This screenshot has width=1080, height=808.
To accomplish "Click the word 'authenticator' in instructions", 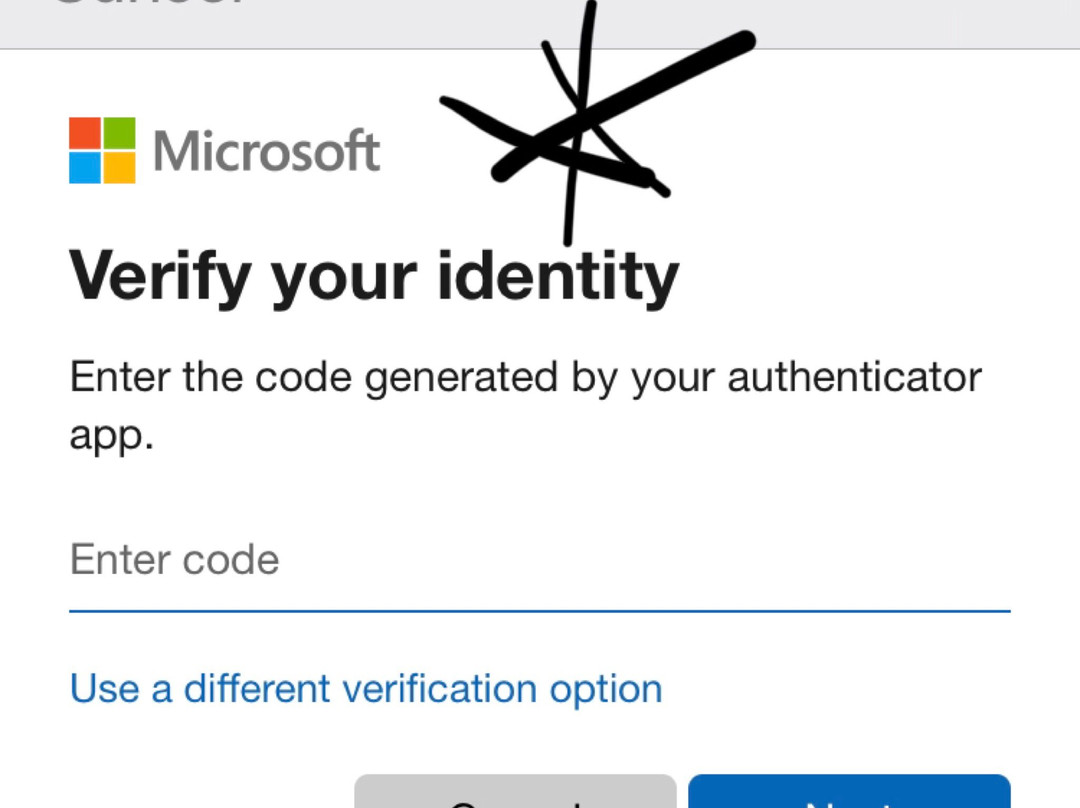I will 855,380.
